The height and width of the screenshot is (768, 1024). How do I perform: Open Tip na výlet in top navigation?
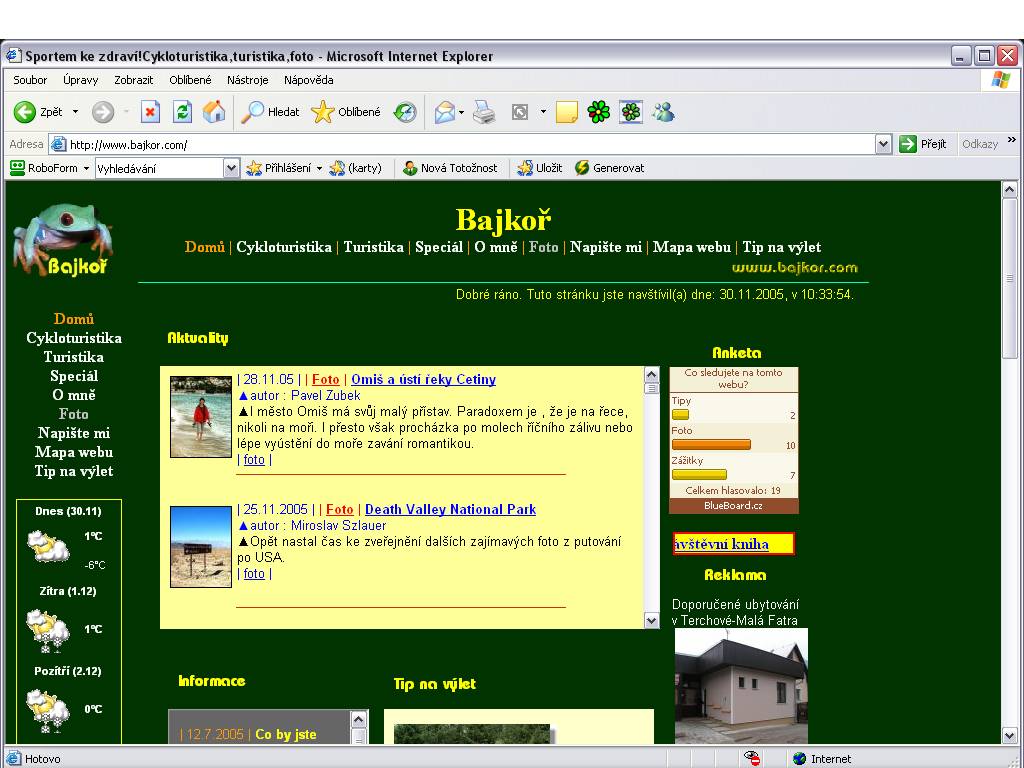(x=782, y=247)
